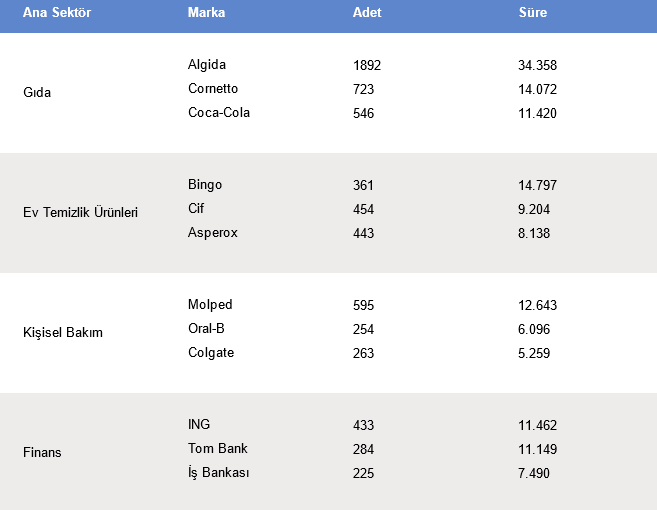Image resolution: width=657 pixels, height=510 pixels.
Task: Click the Oral-B brand name
Action: [206, 329]
